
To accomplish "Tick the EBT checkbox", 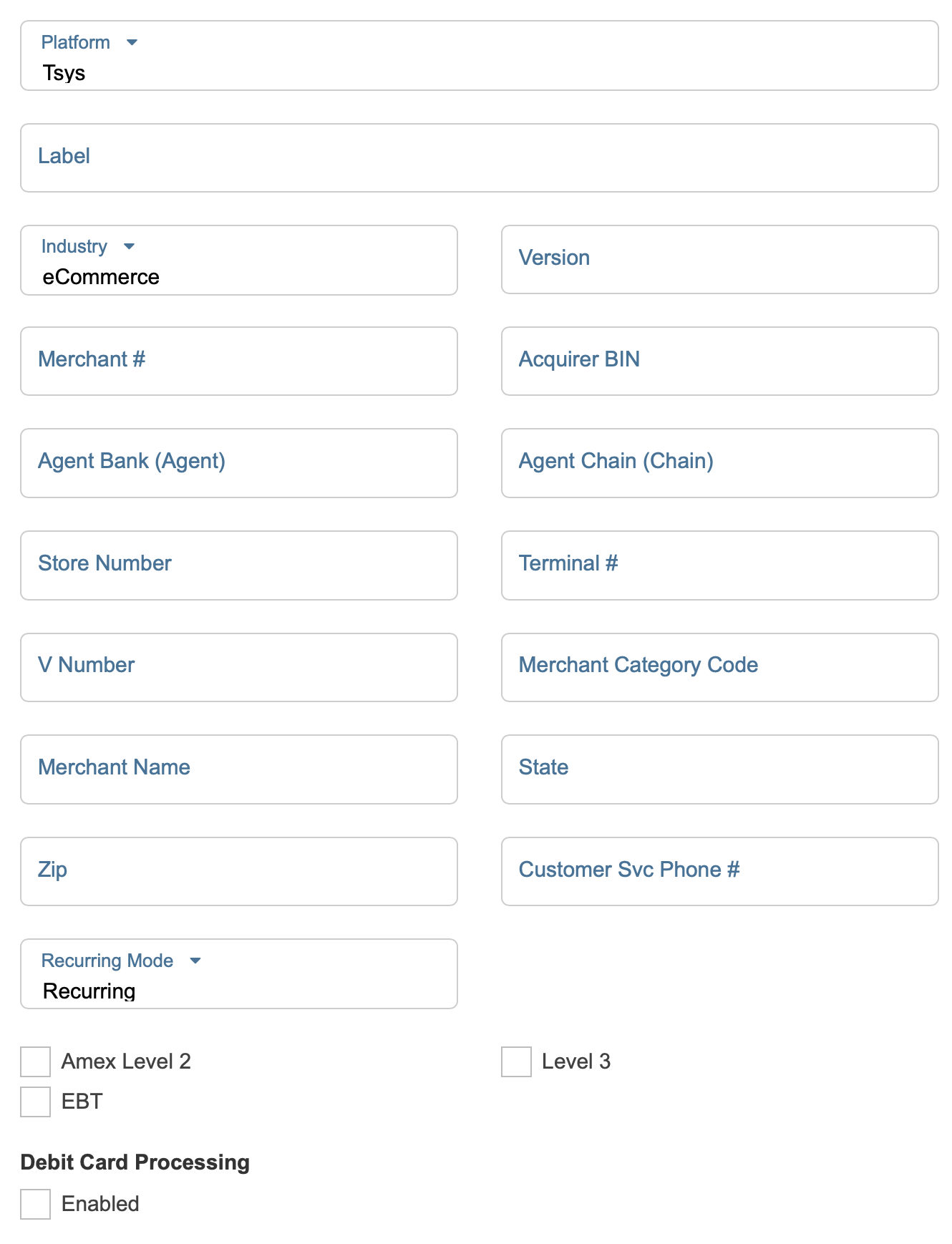I will (36, 1102).
